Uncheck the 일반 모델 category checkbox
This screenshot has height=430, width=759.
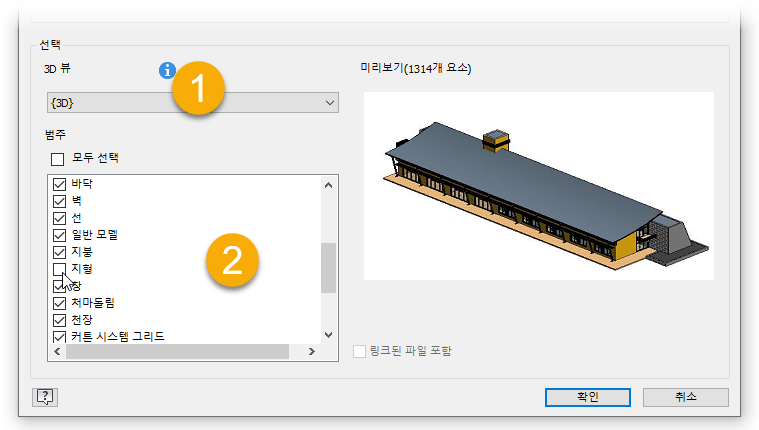tap(60, 235)
